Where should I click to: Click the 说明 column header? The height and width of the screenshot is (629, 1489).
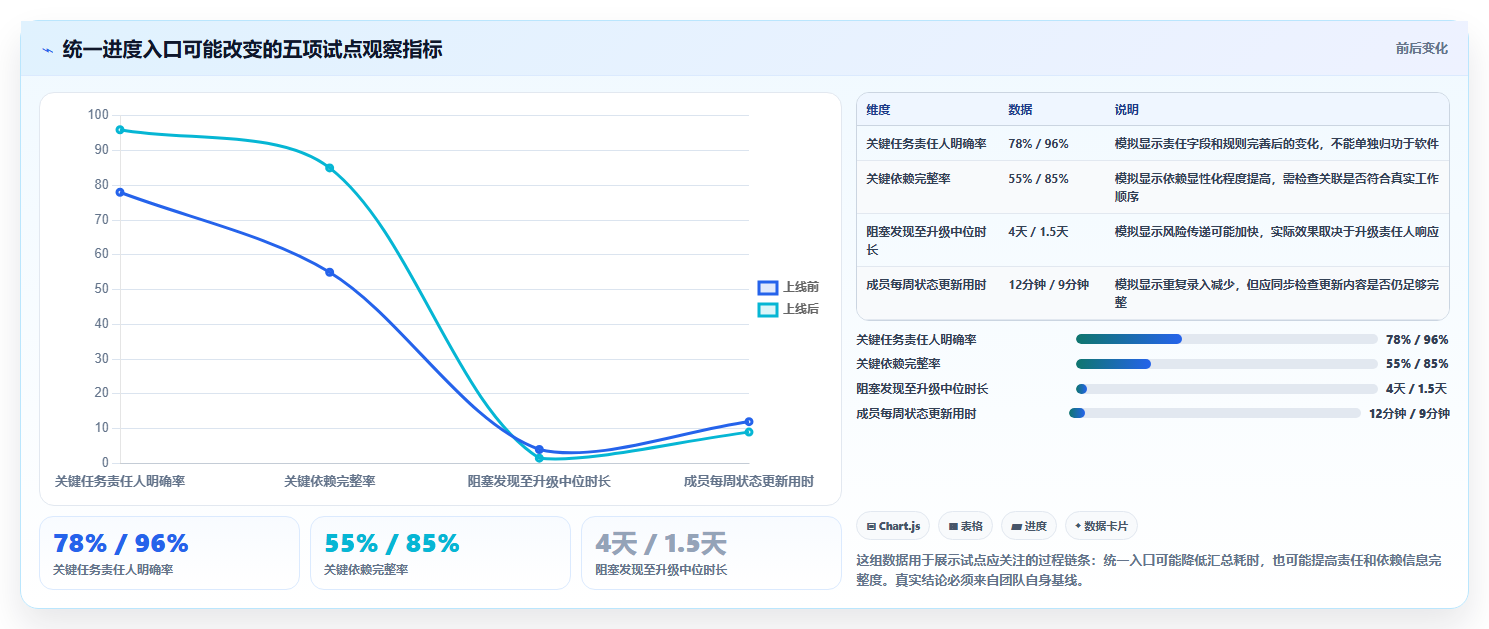[1127, 110]
